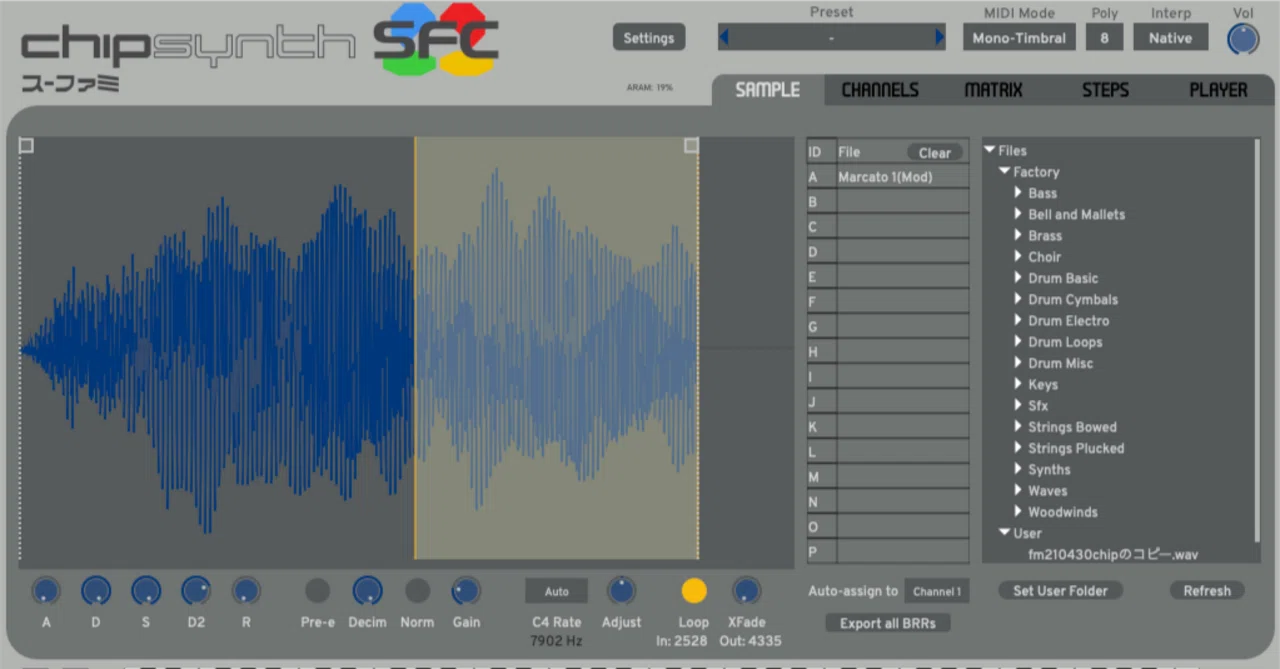
Task: Toggle the Pre-e button
Action: [317, 591]
